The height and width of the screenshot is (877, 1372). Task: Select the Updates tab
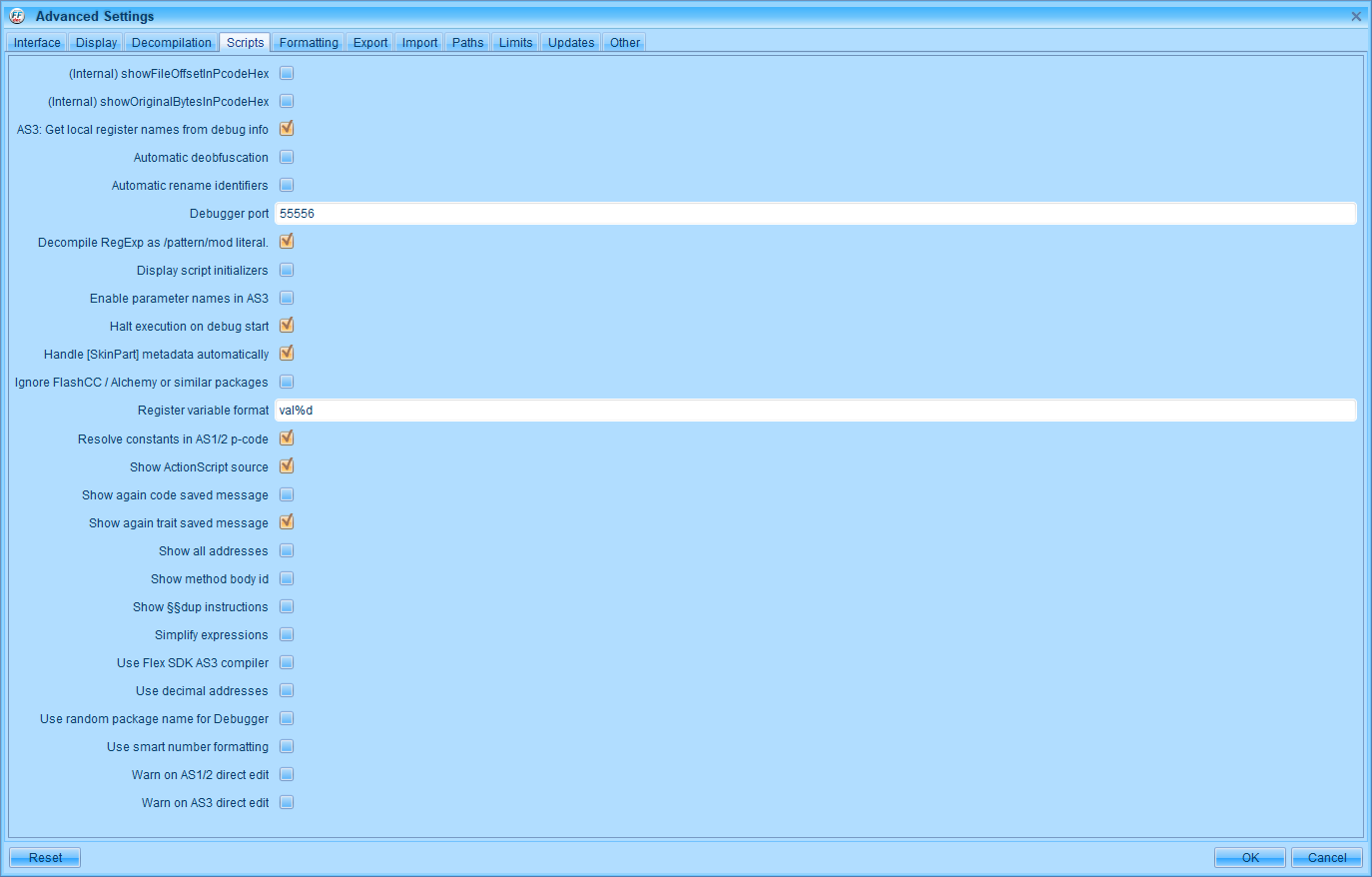(x=570, y=42)
